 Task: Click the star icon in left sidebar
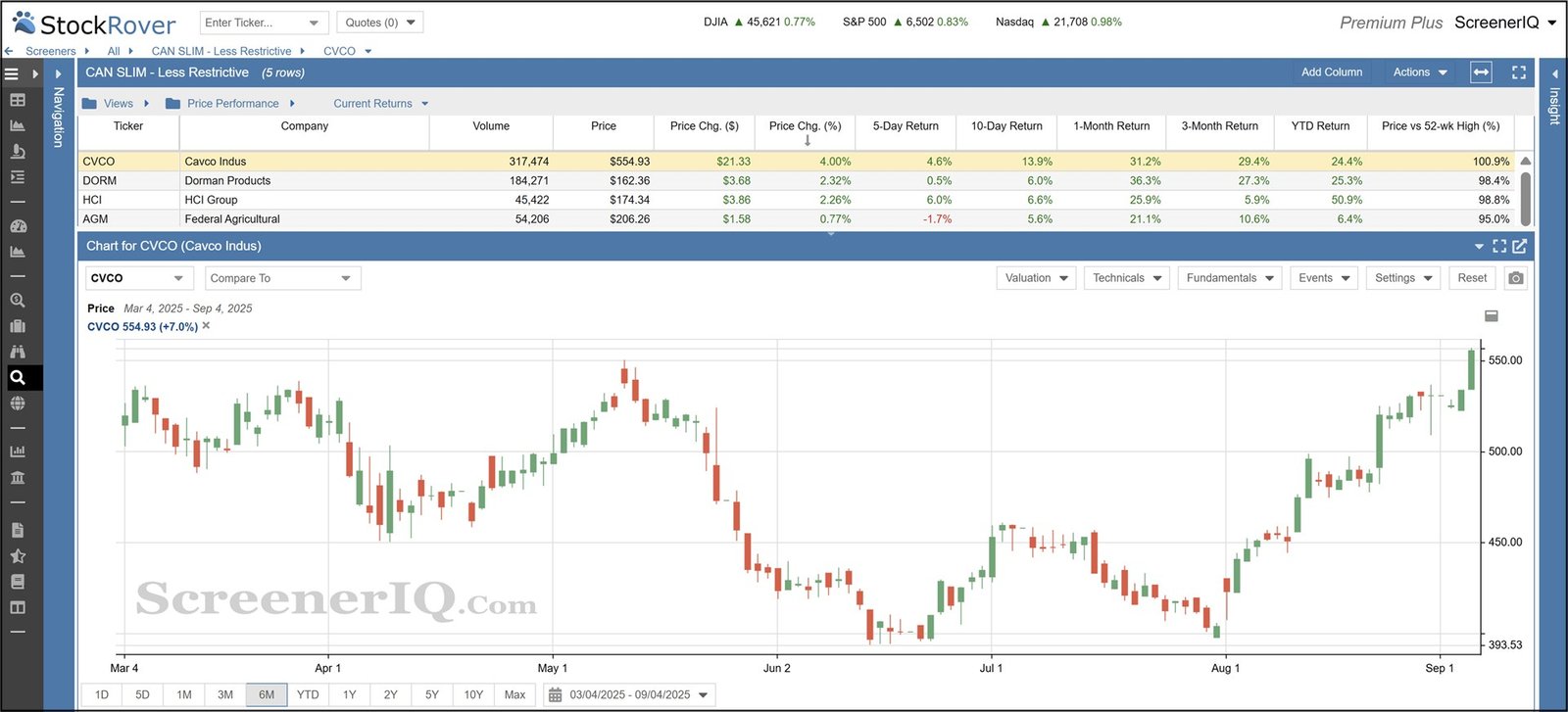18,555
